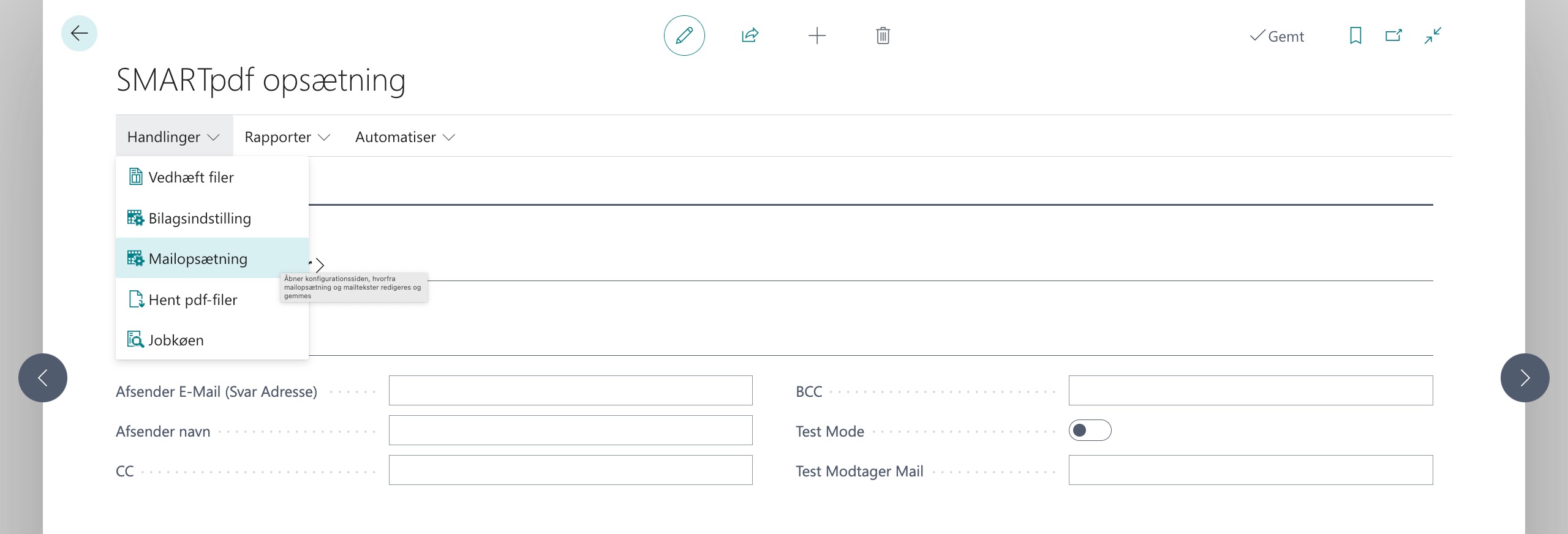
Task: Collapse the Handlinger dropdown menu
Action: [173, 137]
